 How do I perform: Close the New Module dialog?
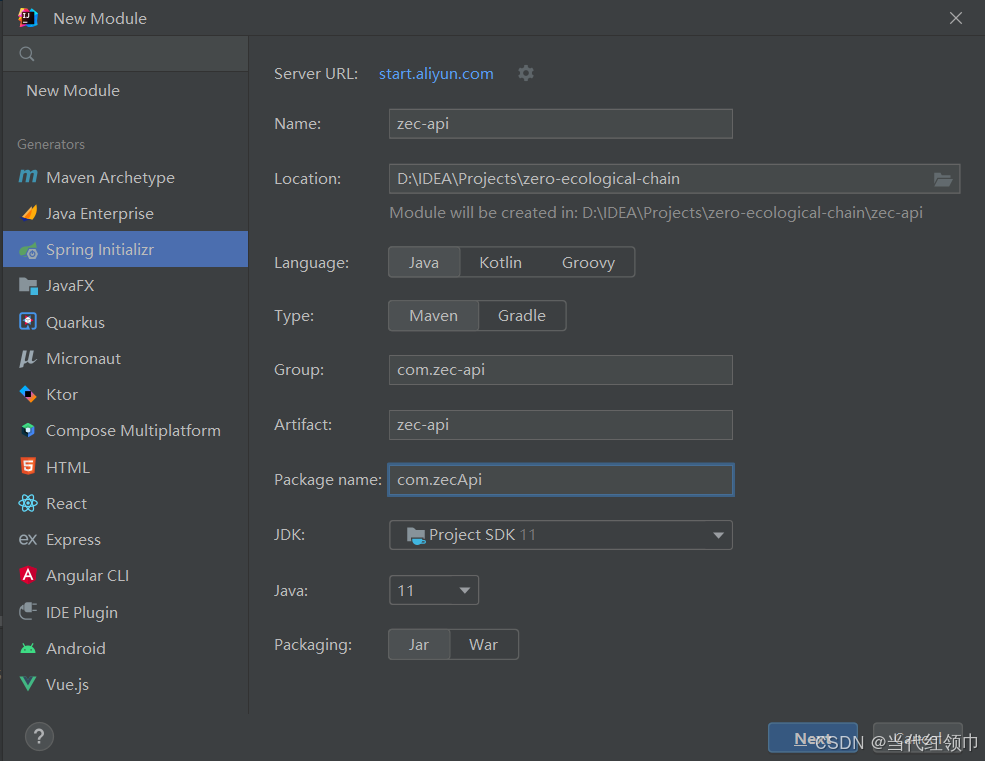955,18
